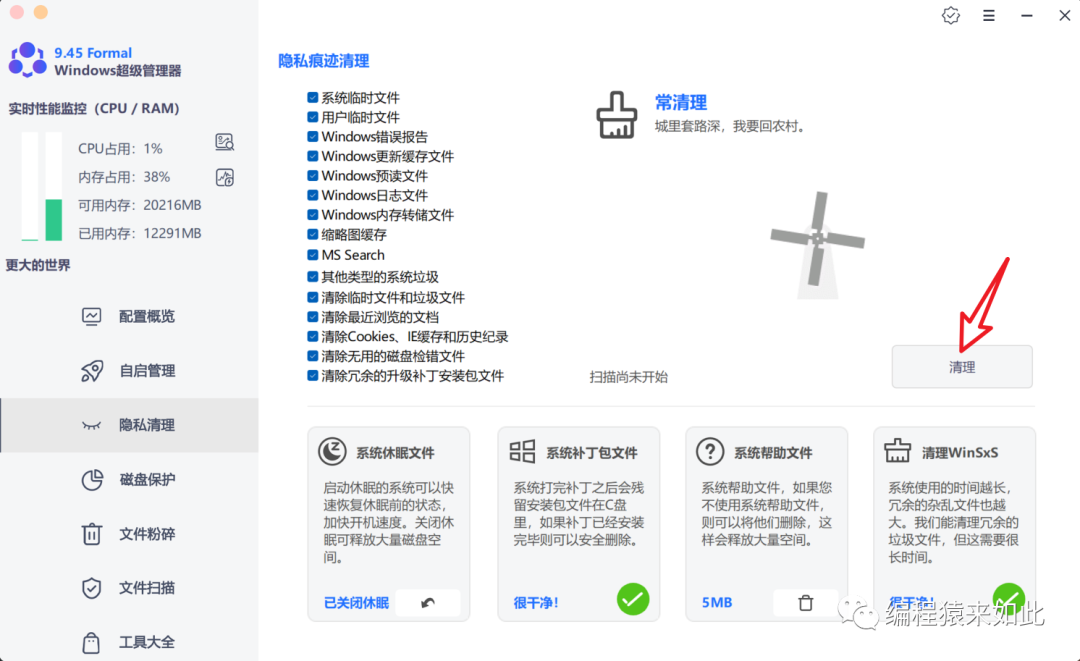Toggle 清除无用的磁盘检错文件 checkbox
Screen dimensions: 1080x661
click(x=313, y=356)
